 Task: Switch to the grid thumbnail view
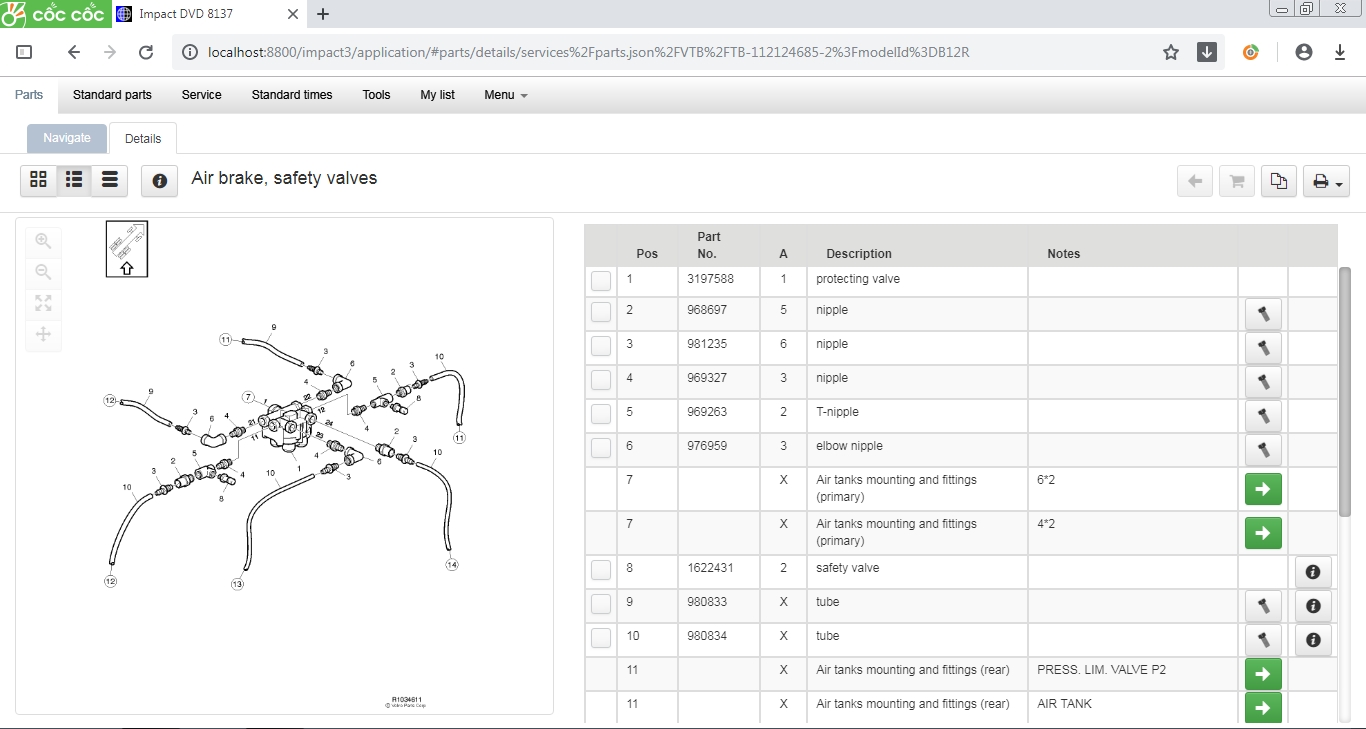[39, 180]
